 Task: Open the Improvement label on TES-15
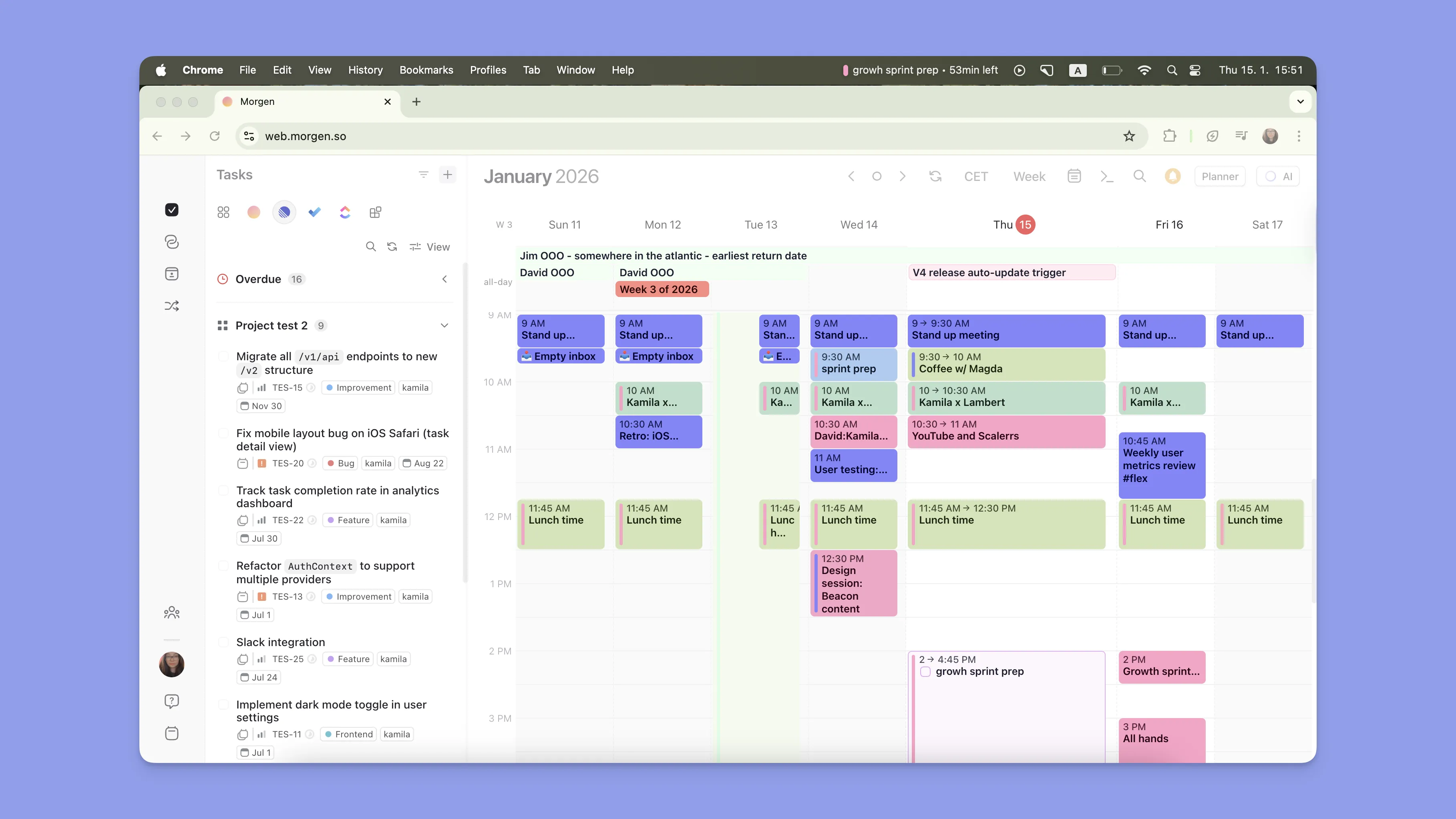(358, 387)
